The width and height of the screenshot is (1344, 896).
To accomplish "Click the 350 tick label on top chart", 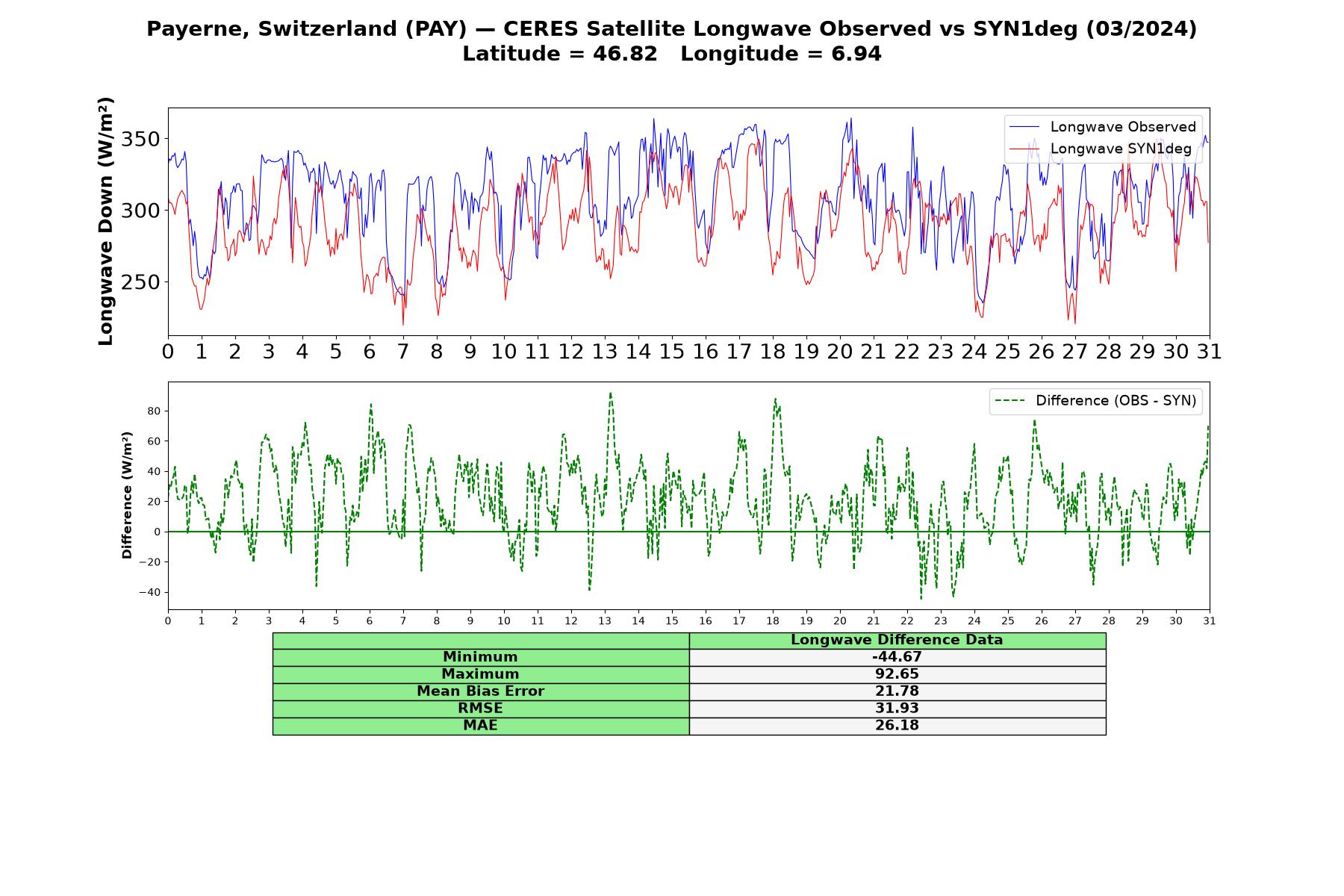I will tap(140, 140).
